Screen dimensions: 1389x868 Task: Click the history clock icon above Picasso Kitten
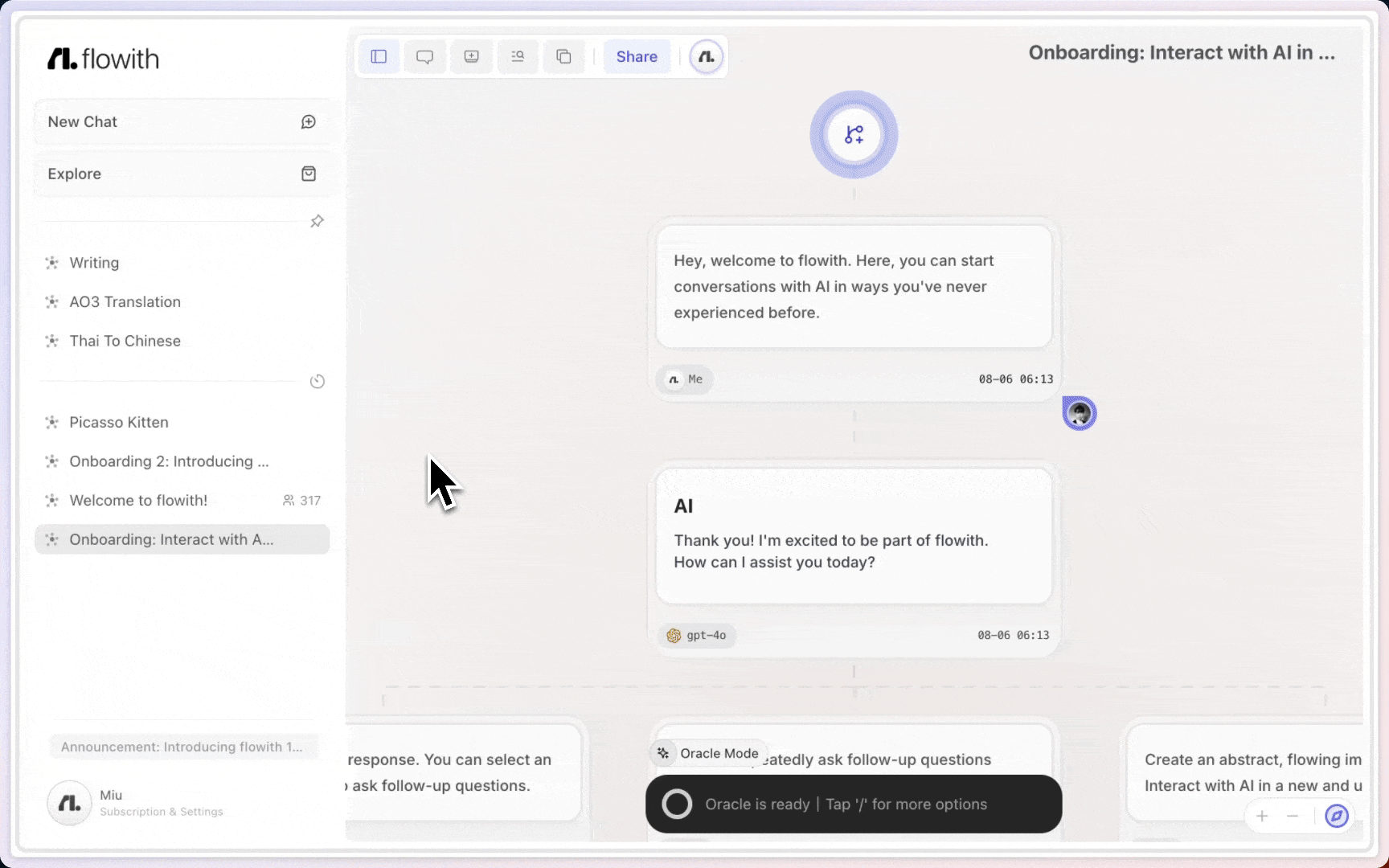click(318, 382)
